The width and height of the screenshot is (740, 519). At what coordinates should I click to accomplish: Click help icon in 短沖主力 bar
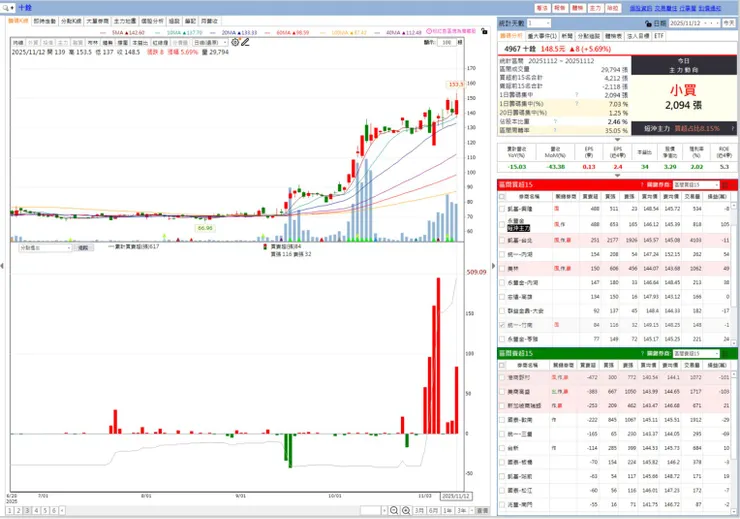(x=732, y=128)
